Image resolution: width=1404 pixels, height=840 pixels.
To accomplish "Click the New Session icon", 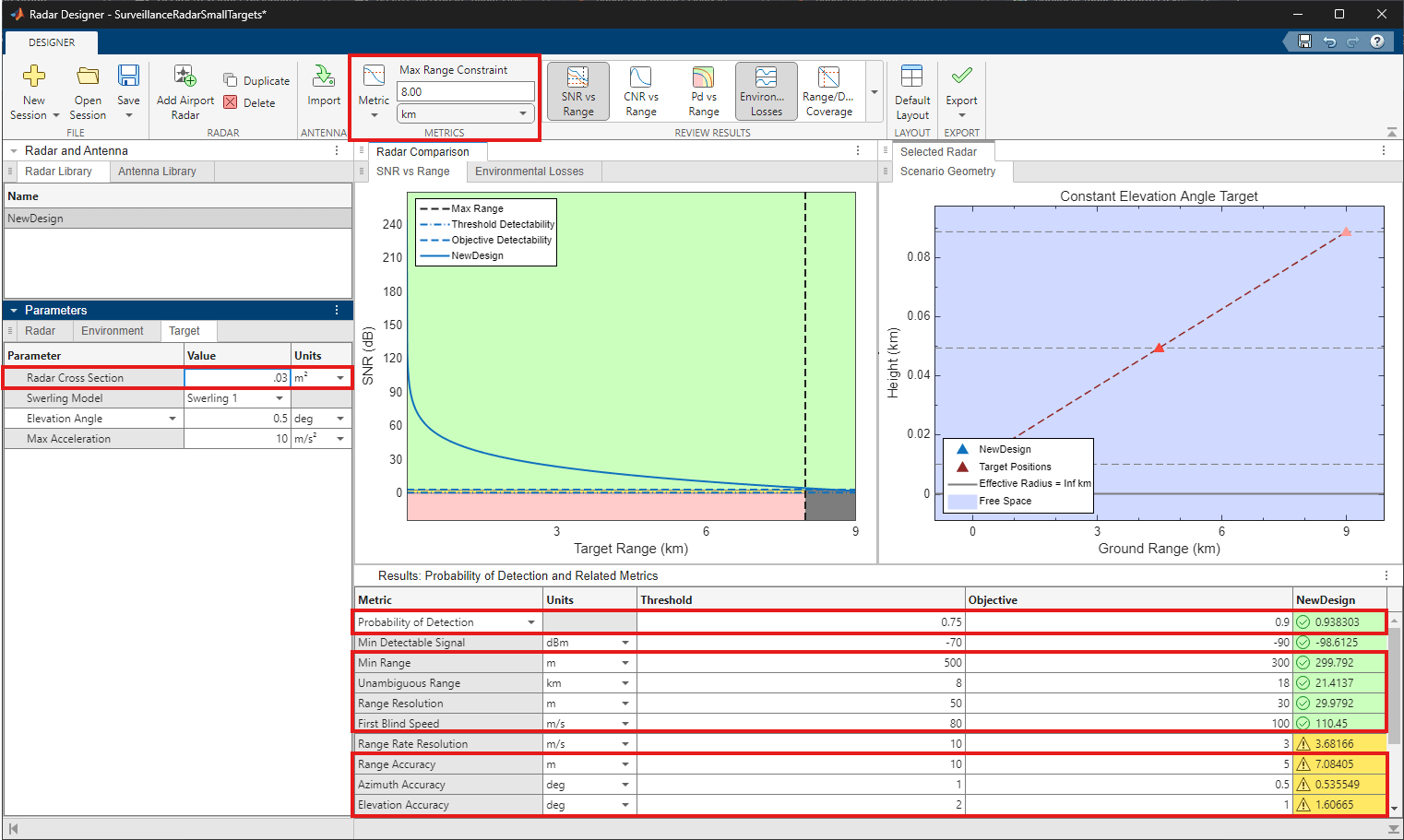I will point(34,77).
